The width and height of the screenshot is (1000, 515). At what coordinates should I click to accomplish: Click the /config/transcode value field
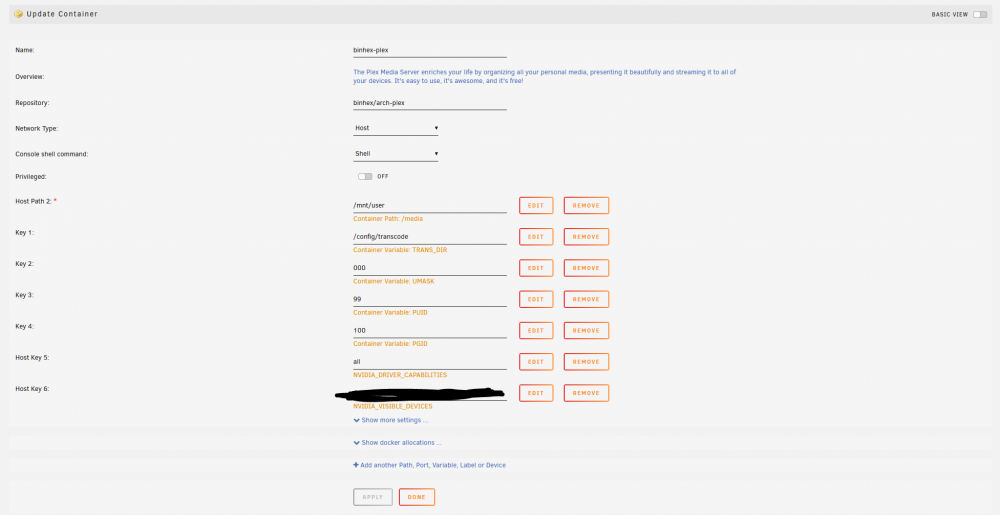(430, 237)
